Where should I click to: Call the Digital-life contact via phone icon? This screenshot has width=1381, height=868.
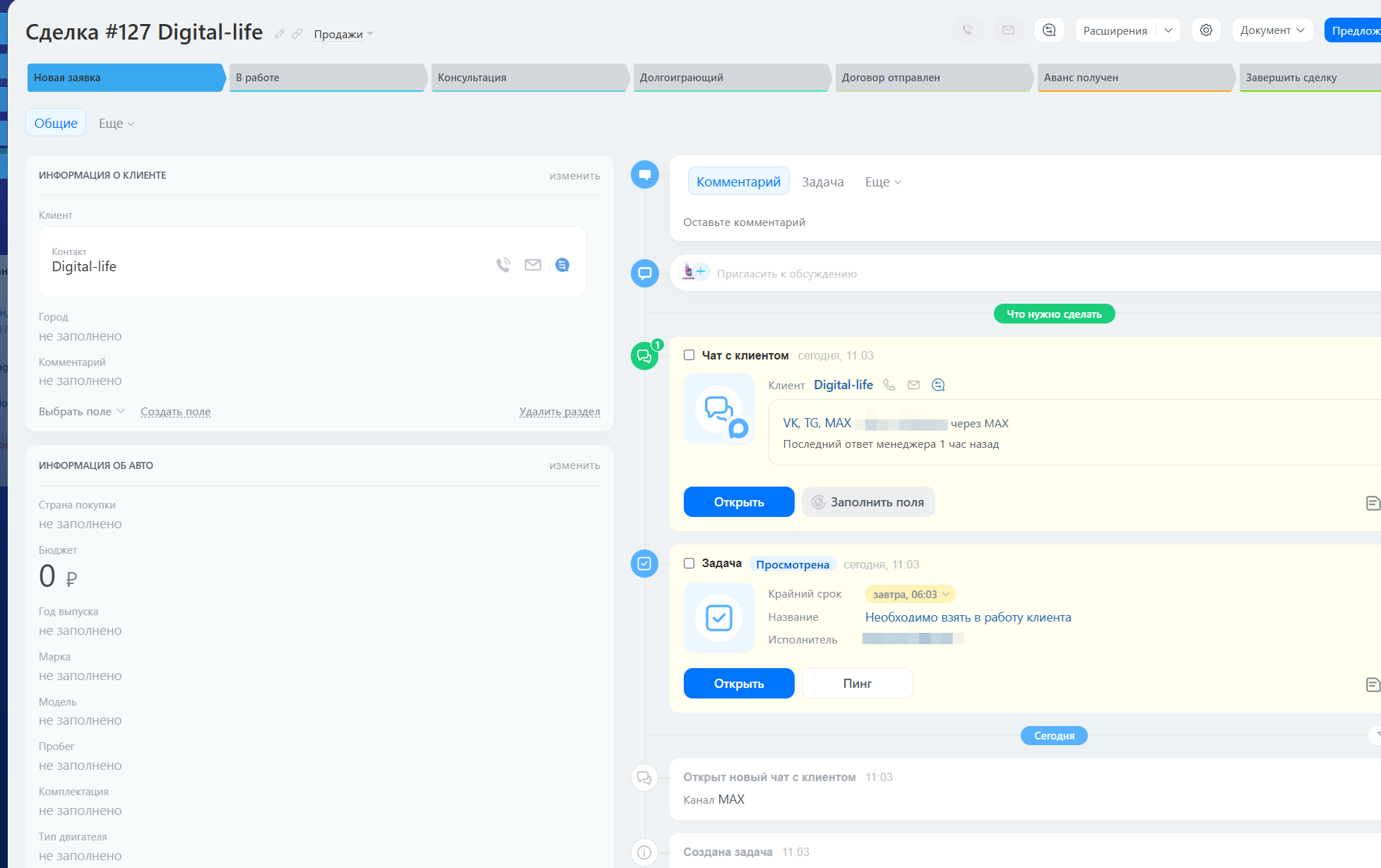coord(503,265)
